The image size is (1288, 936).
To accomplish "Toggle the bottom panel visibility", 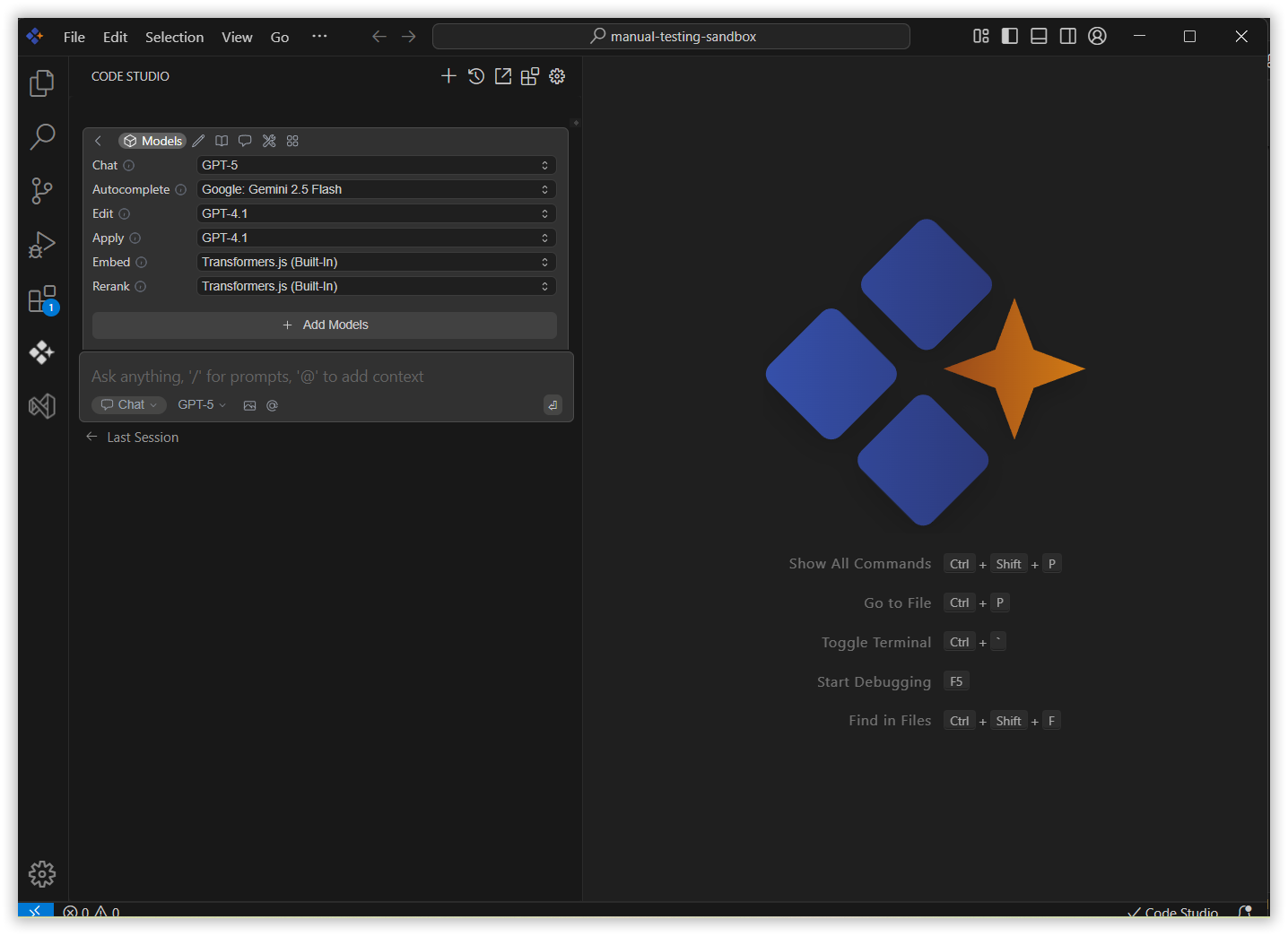I will (x=1039, y=36).
